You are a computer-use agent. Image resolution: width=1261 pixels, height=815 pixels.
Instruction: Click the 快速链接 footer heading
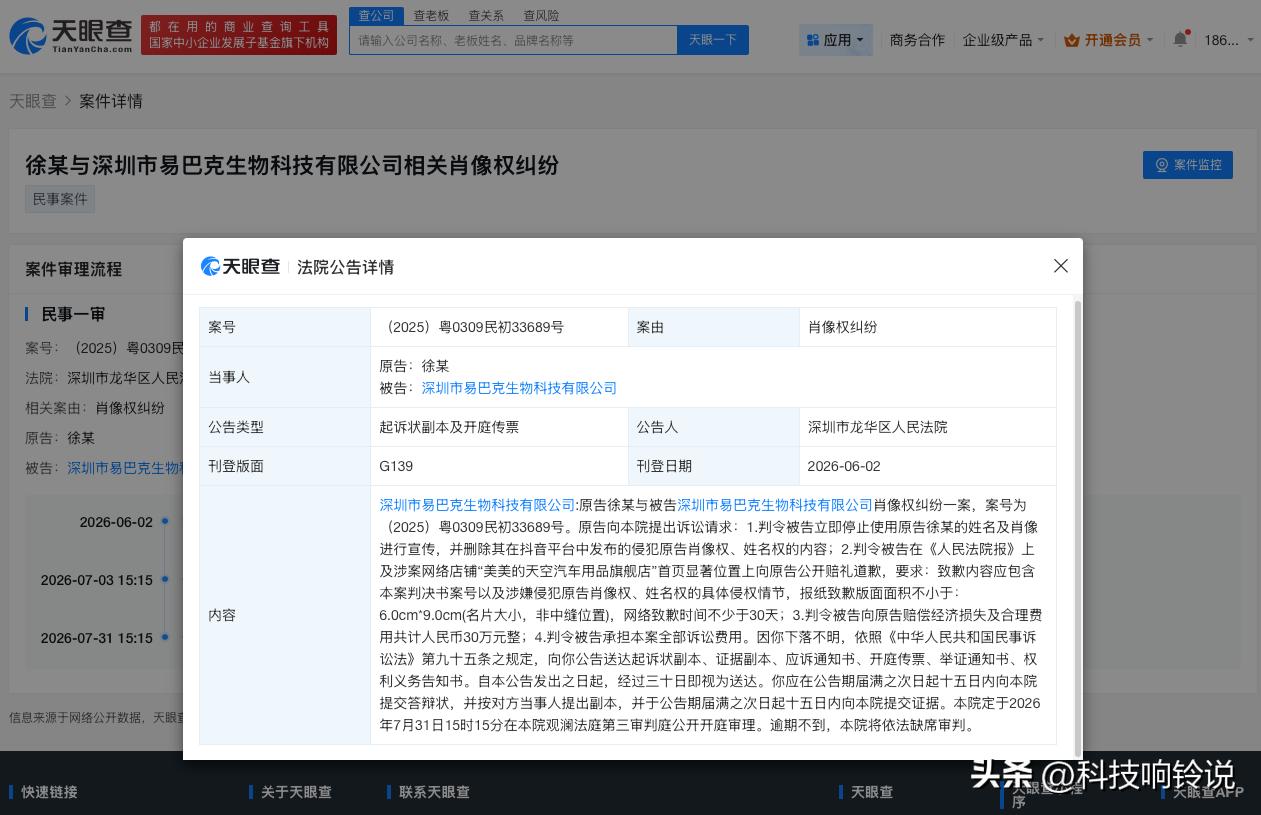pyautogui.click(x=49, y=792)
